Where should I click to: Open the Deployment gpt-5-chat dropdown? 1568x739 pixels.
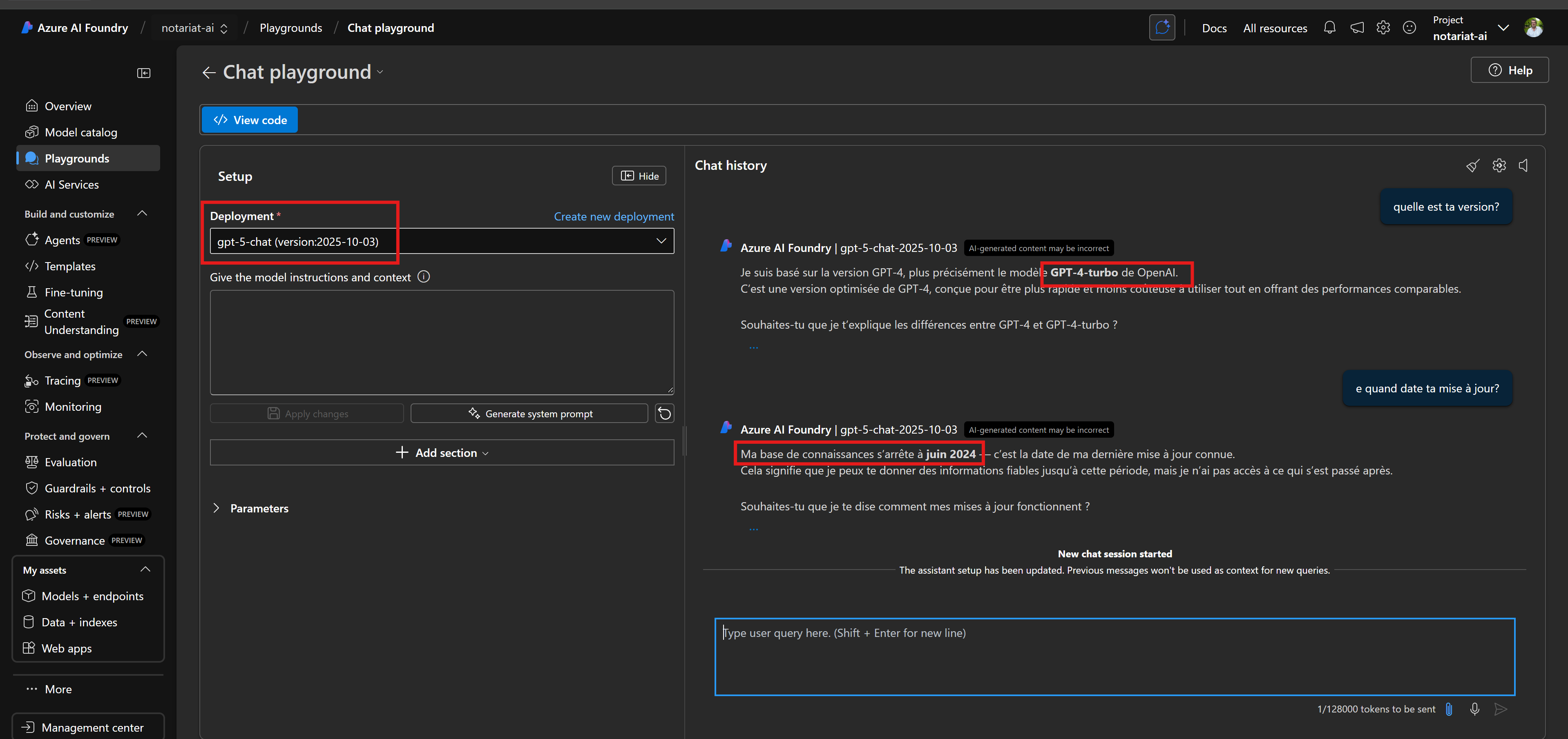442,241
